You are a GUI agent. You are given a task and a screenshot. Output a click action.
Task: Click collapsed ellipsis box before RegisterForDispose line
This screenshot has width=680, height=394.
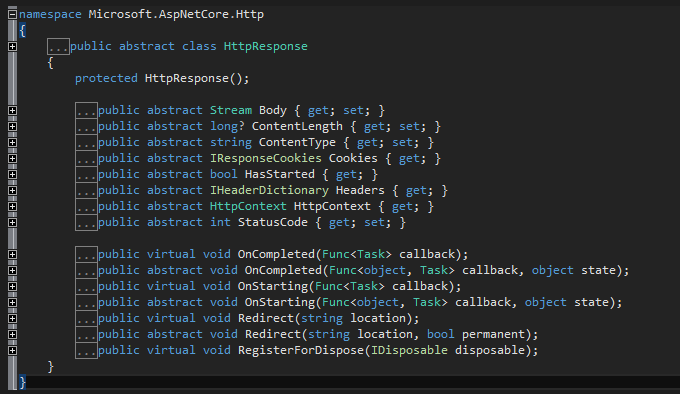tap(86, 351)
